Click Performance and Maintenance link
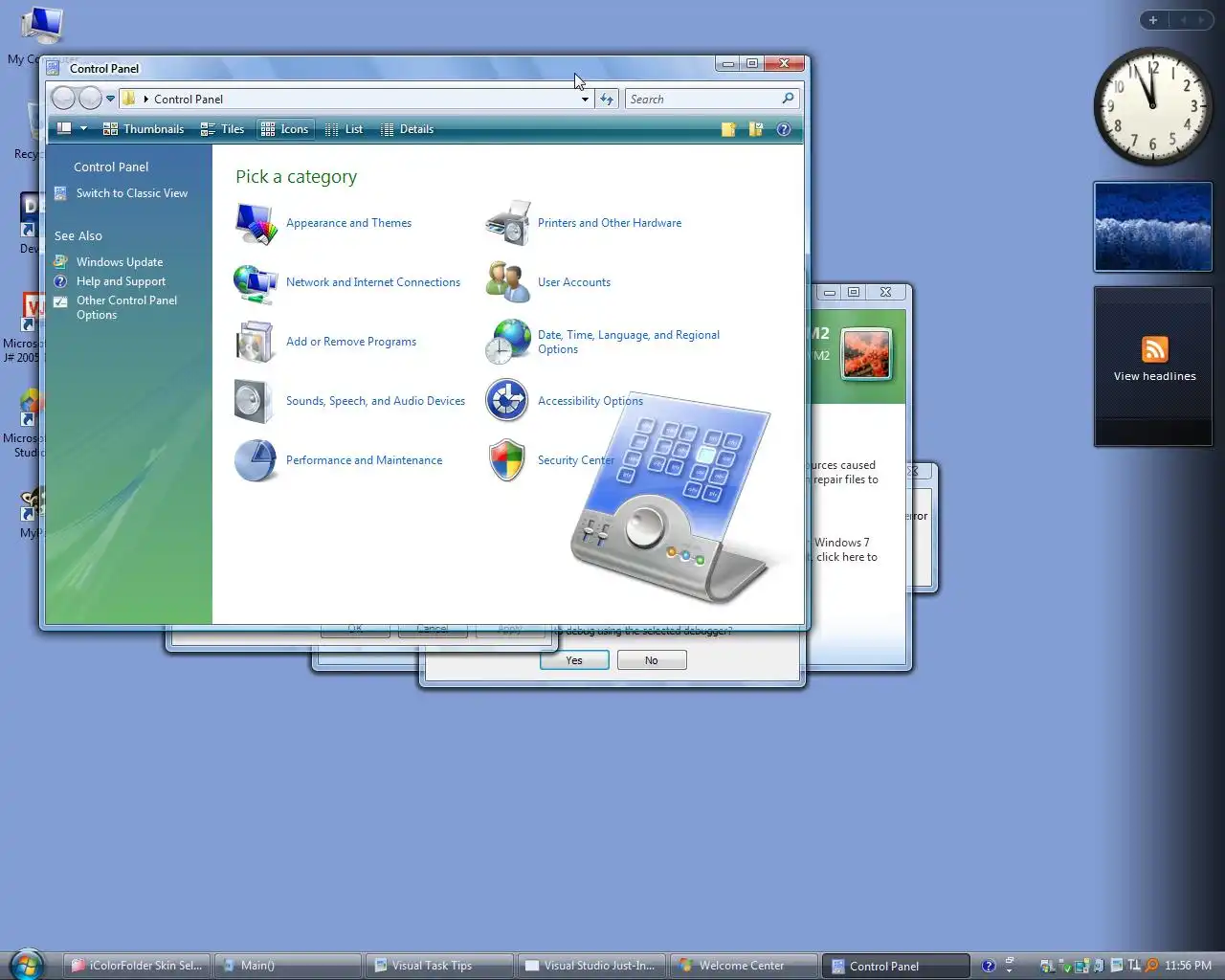 tap(364, 460)
